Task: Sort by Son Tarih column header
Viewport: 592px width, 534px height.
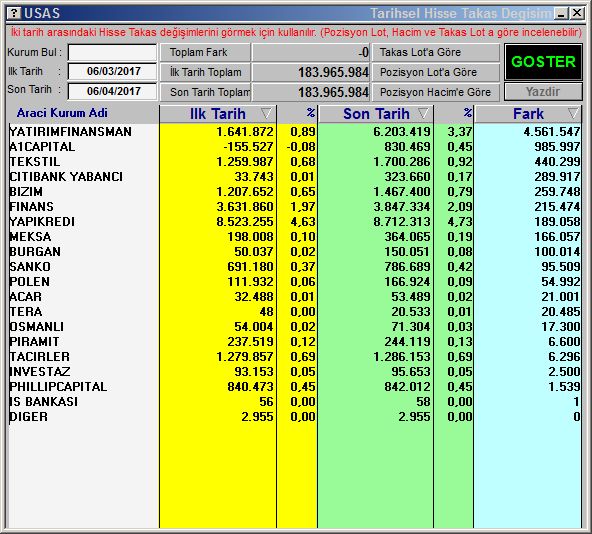Action: click(x=376, y=114)
